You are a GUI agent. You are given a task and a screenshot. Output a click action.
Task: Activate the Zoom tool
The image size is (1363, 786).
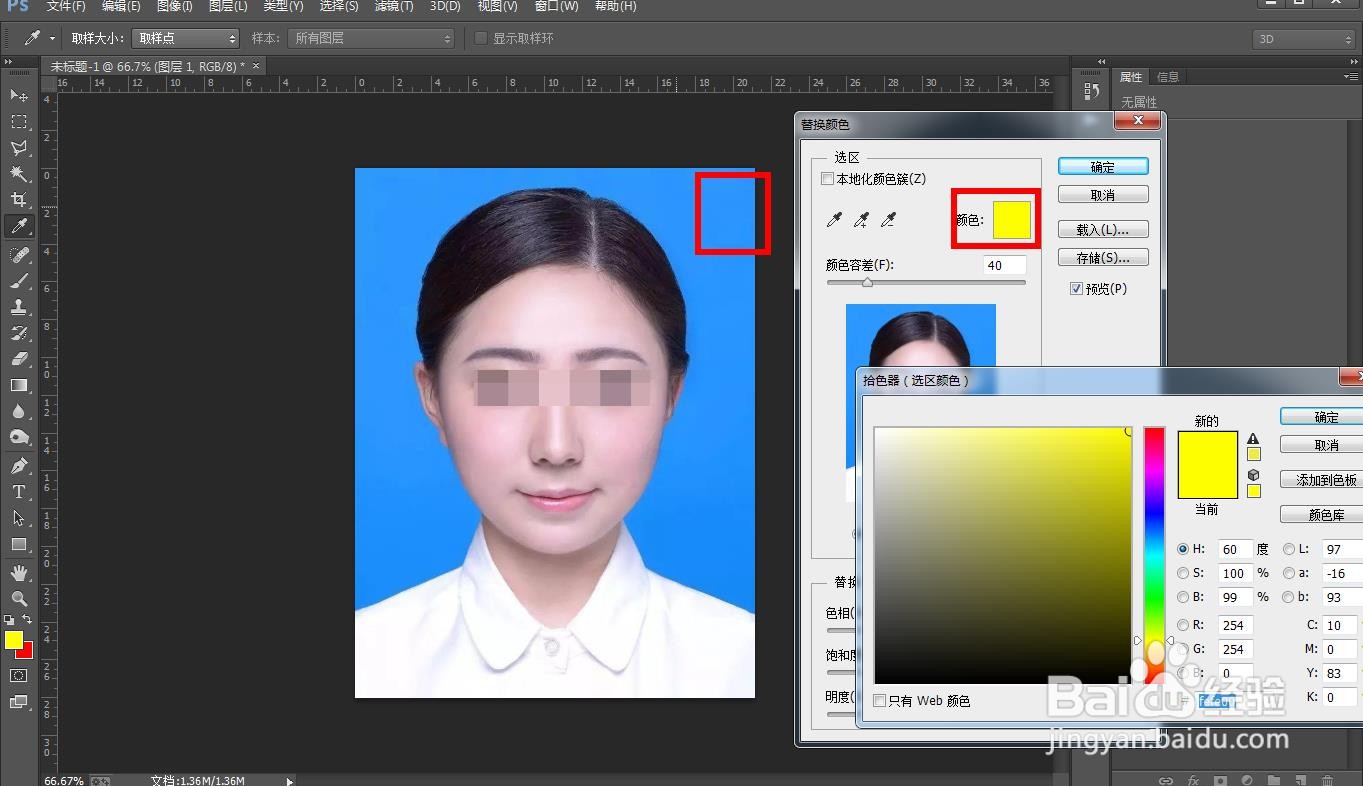coord(18,598)
